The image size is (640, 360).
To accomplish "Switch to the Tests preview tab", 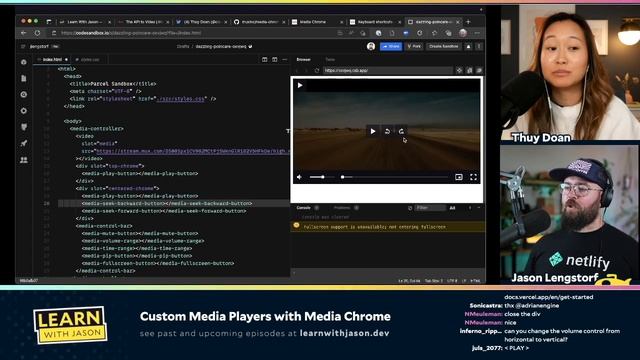I will pyautogui.click(x=330, y=60).
